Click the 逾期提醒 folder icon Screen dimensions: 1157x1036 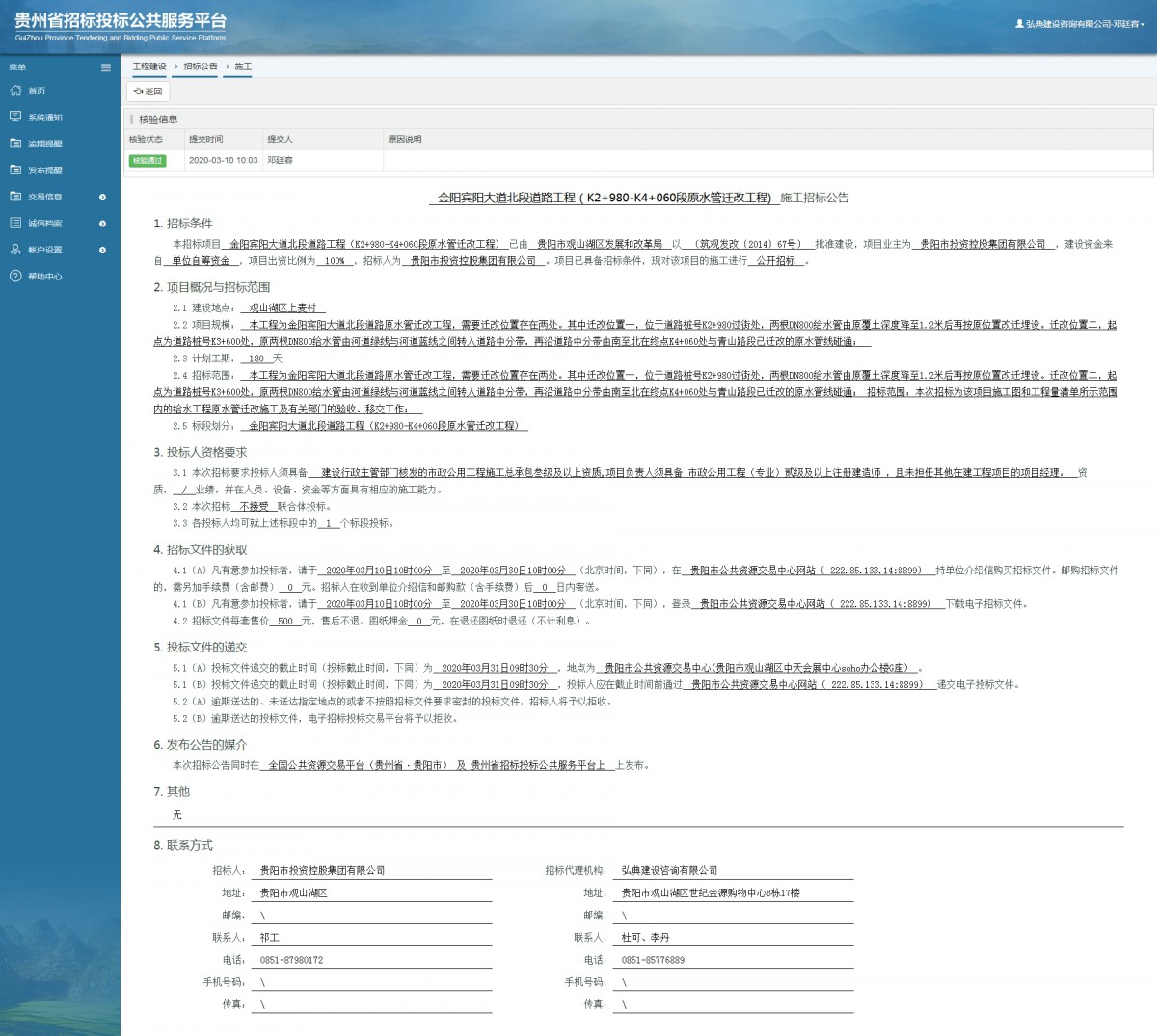point(15,144)
